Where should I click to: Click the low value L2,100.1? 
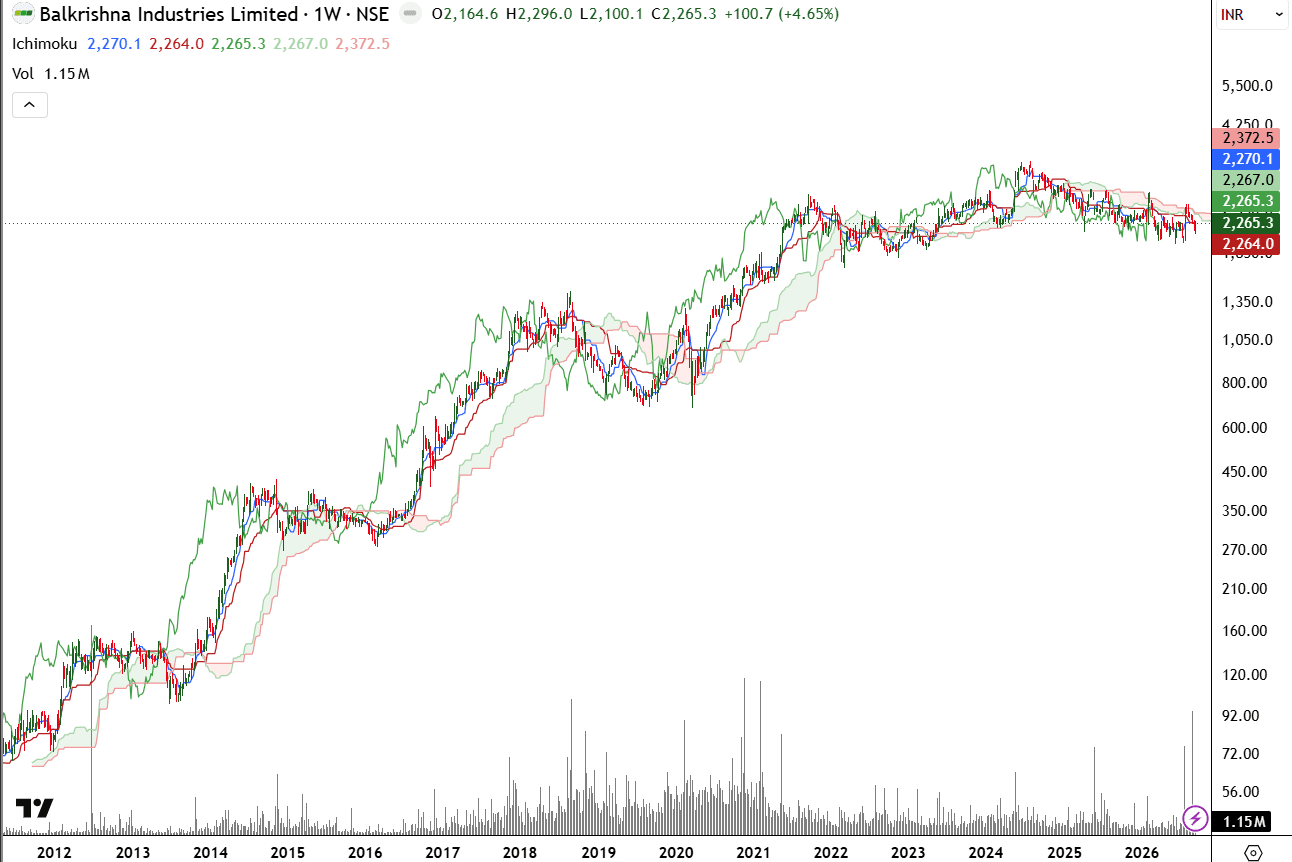tap(610, 14)
